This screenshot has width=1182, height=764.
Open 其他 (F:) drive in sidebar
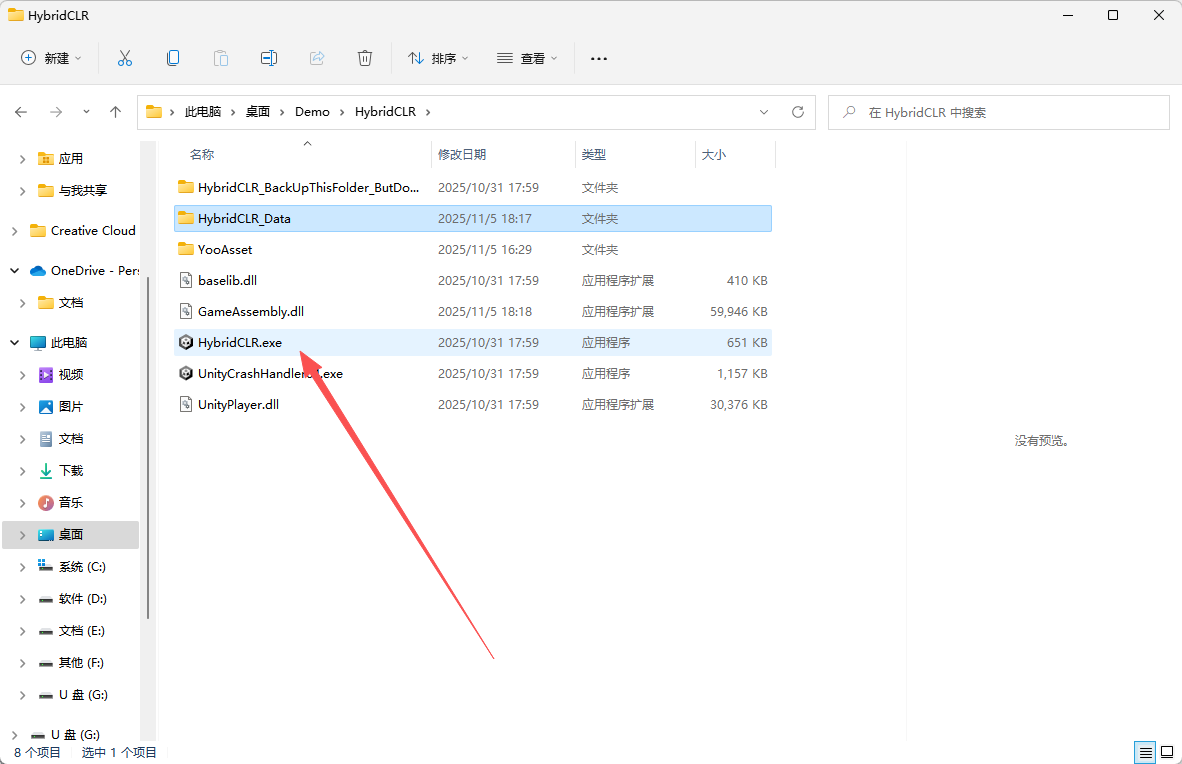81,663
